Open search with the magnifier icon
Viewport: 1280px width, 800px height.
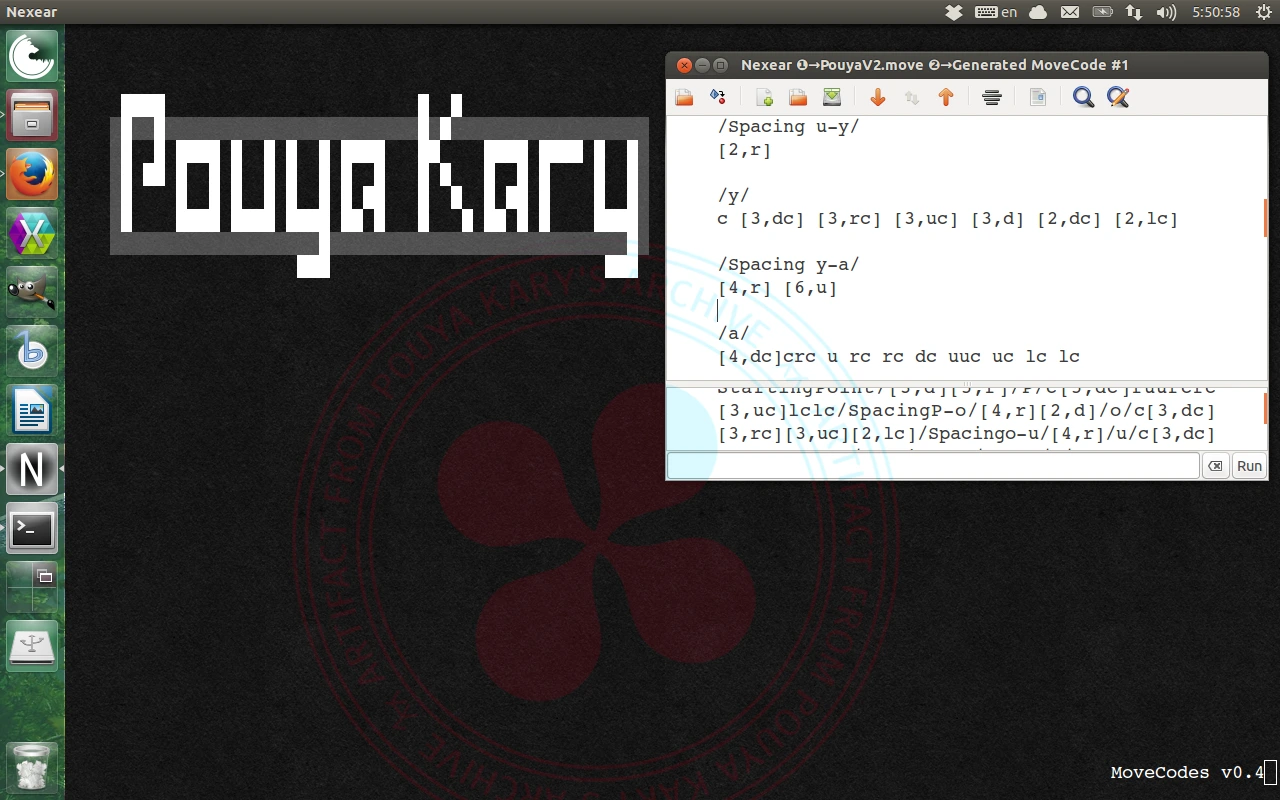1083,97
